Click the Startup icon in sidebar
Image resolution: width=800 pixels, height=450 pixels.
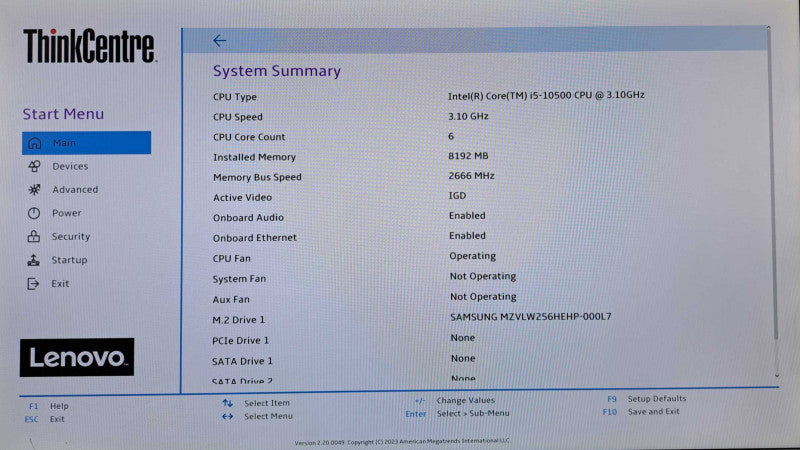click(34, 260)
